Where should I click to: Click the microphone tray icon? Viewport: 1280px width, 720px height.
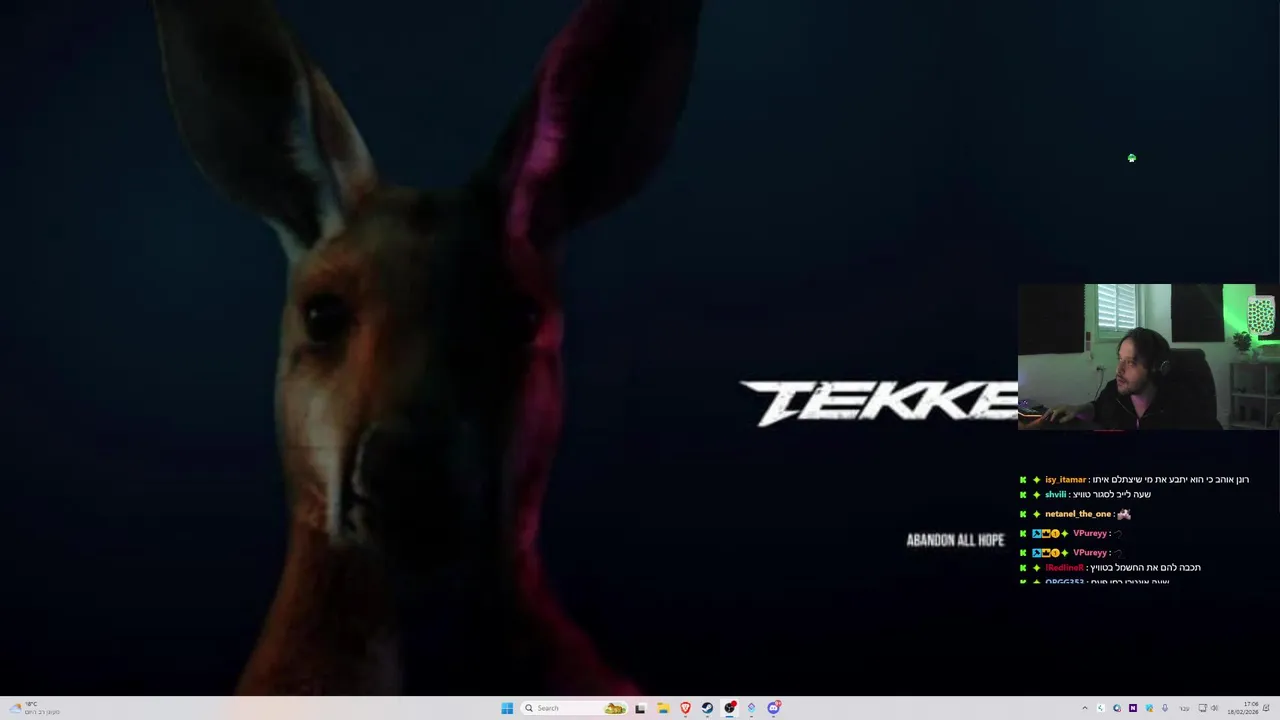1165,708
